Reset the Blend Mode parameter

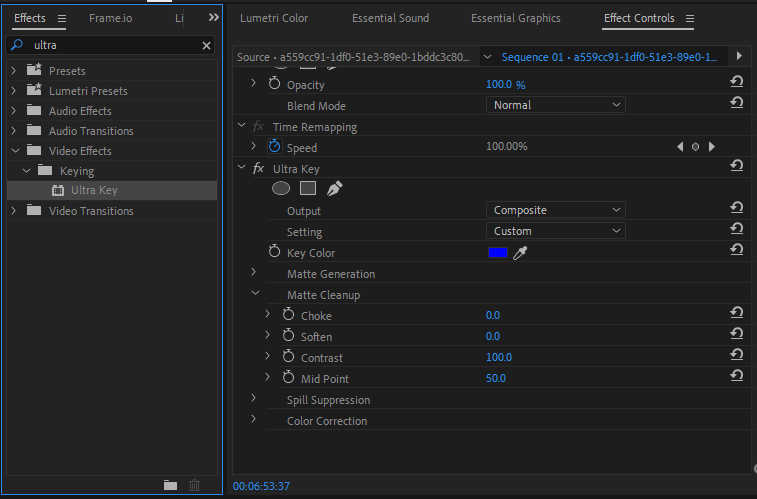[x=736, y=102]
